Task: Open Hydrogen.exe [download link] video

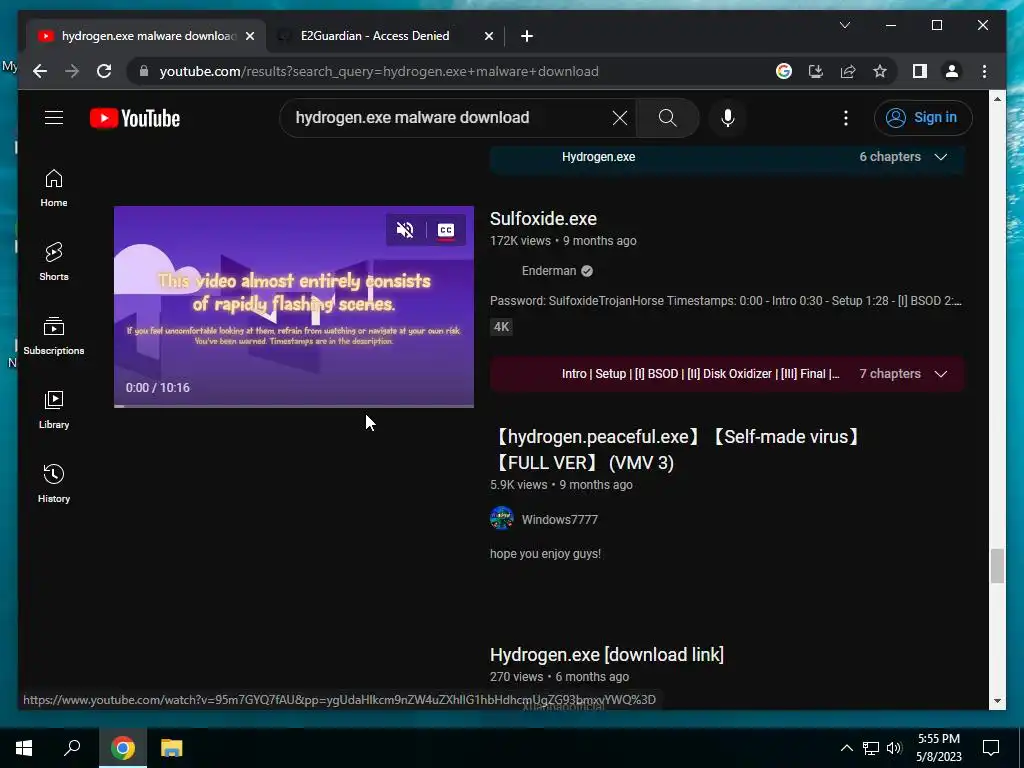Action: [x=607, y=655]
